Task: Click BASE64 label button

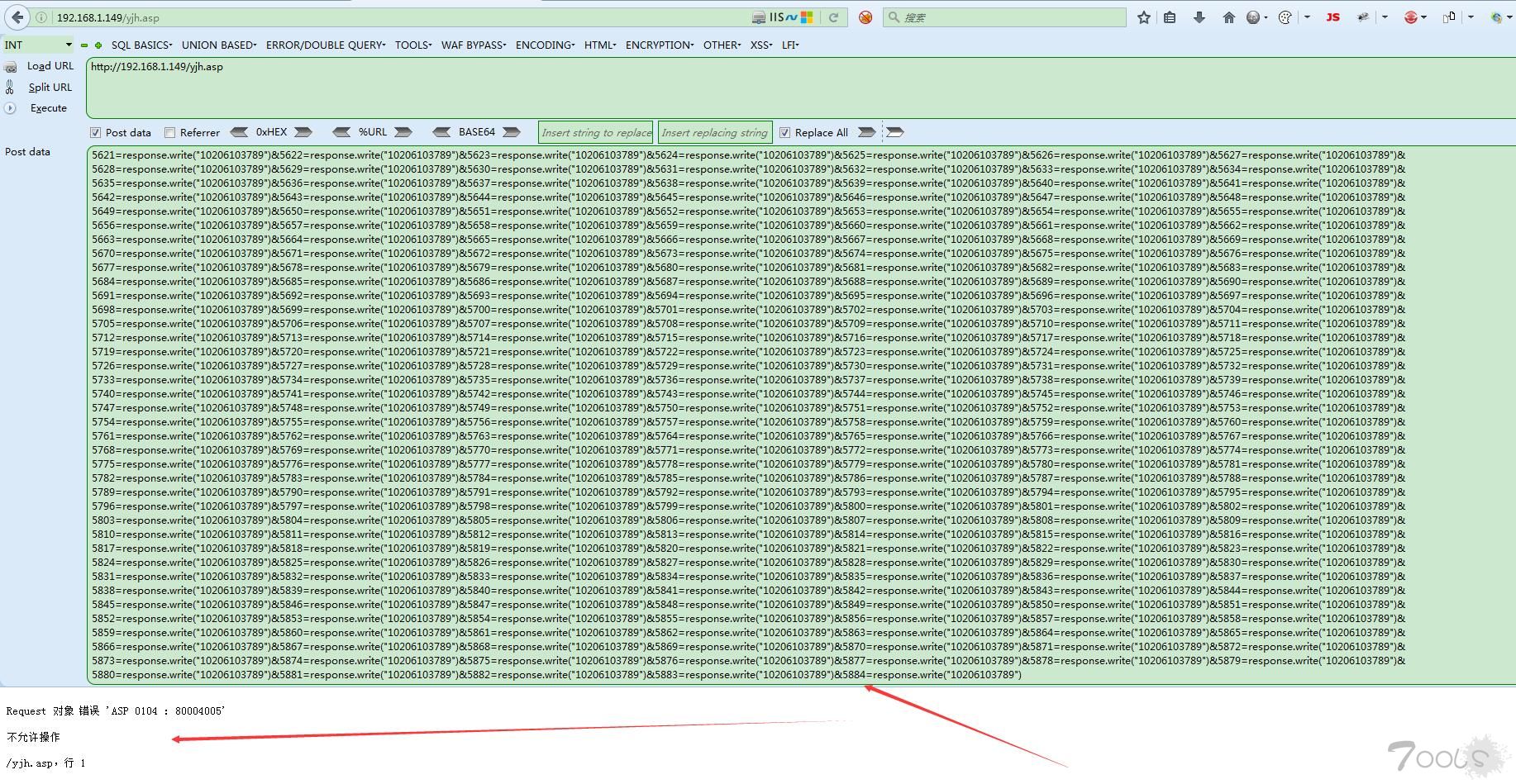Action: click(x=477, y=132)
